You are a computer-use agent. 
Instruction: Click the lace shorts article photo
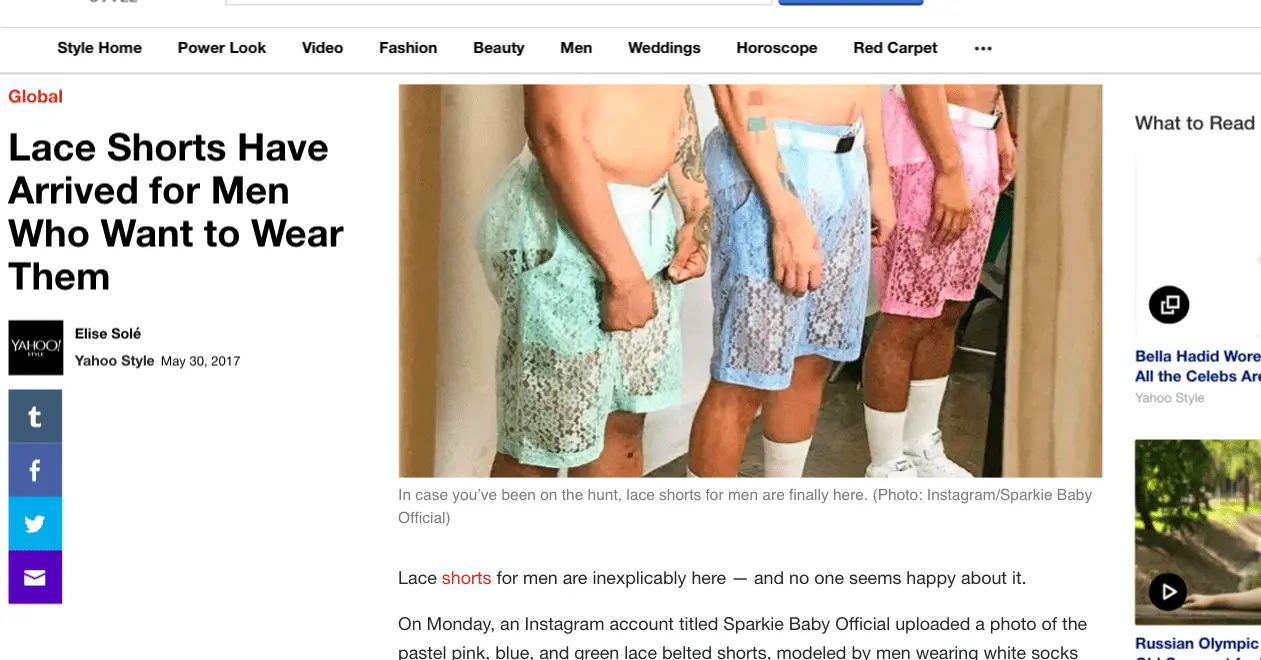[750, 280]
